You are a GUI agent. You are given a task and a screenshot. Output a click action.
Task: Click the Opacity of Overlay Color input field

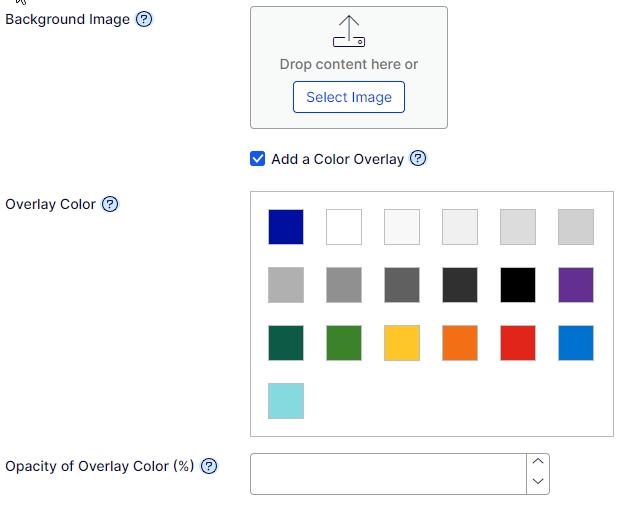(388, 473)
